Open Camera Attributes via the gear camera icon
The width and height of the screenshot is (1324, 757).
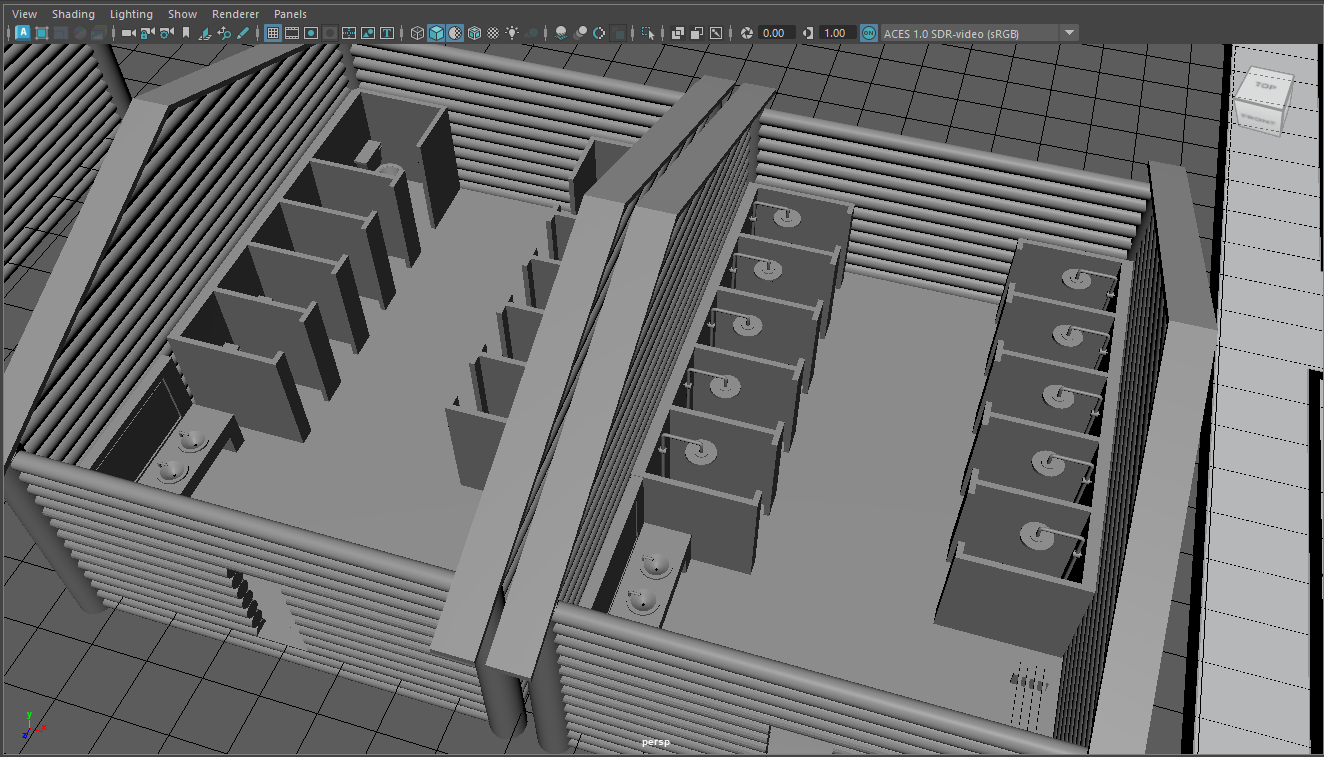pos(167,33)
